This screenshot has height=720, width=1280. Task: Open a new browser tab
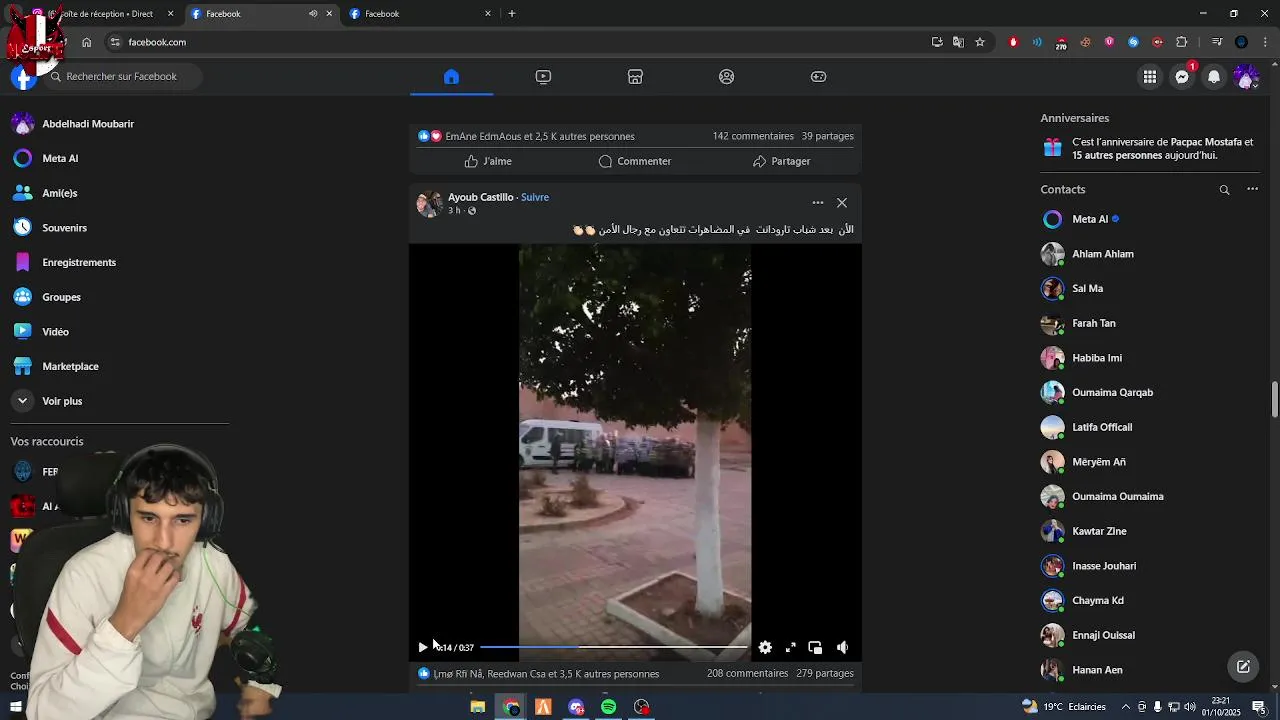[x=512, y=14]
